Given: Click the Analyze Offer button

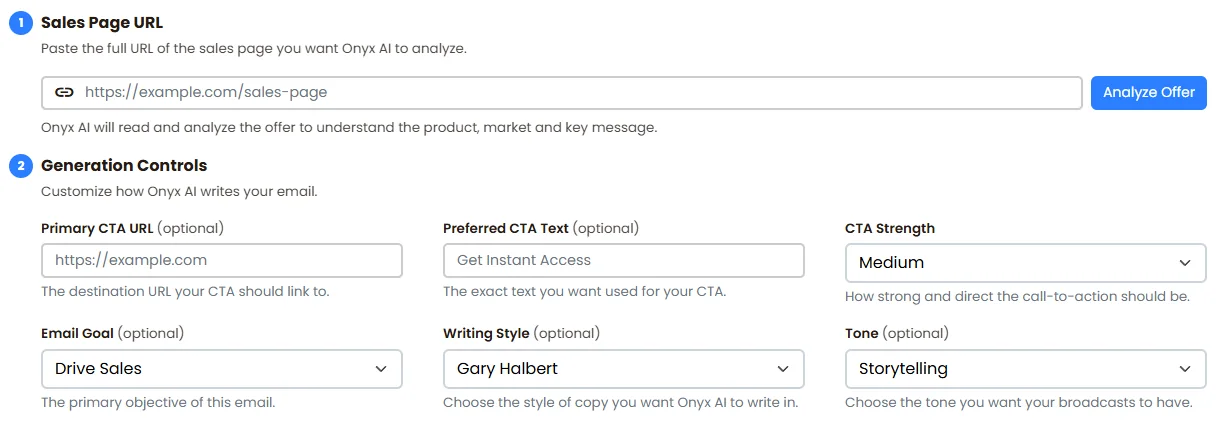Looking at the screenshot, I should (1149, 92).
